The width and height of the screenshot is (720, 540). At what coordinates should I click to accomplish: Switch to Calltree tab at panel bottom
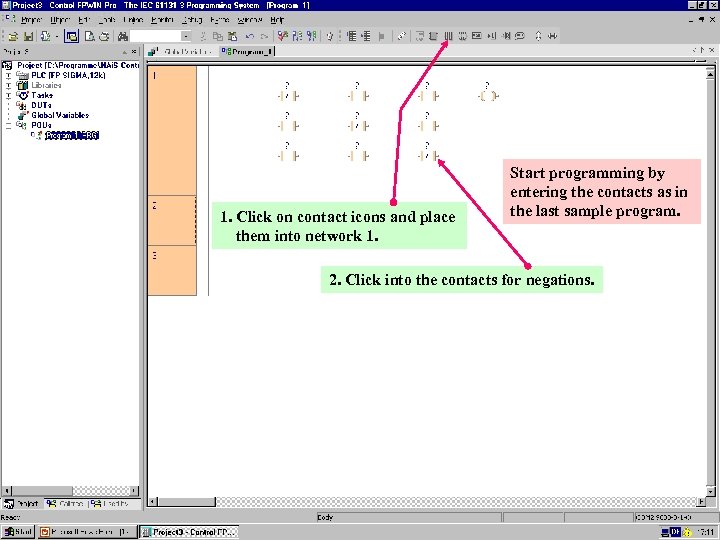point(65,504)
